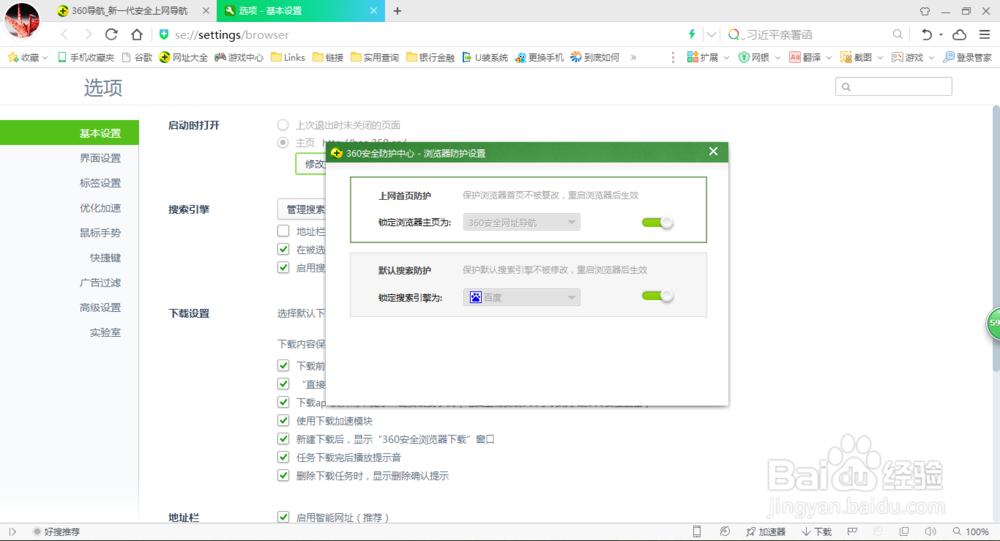
Task: Open the 百度 search engine dropdown
Action: pos(522,297)
